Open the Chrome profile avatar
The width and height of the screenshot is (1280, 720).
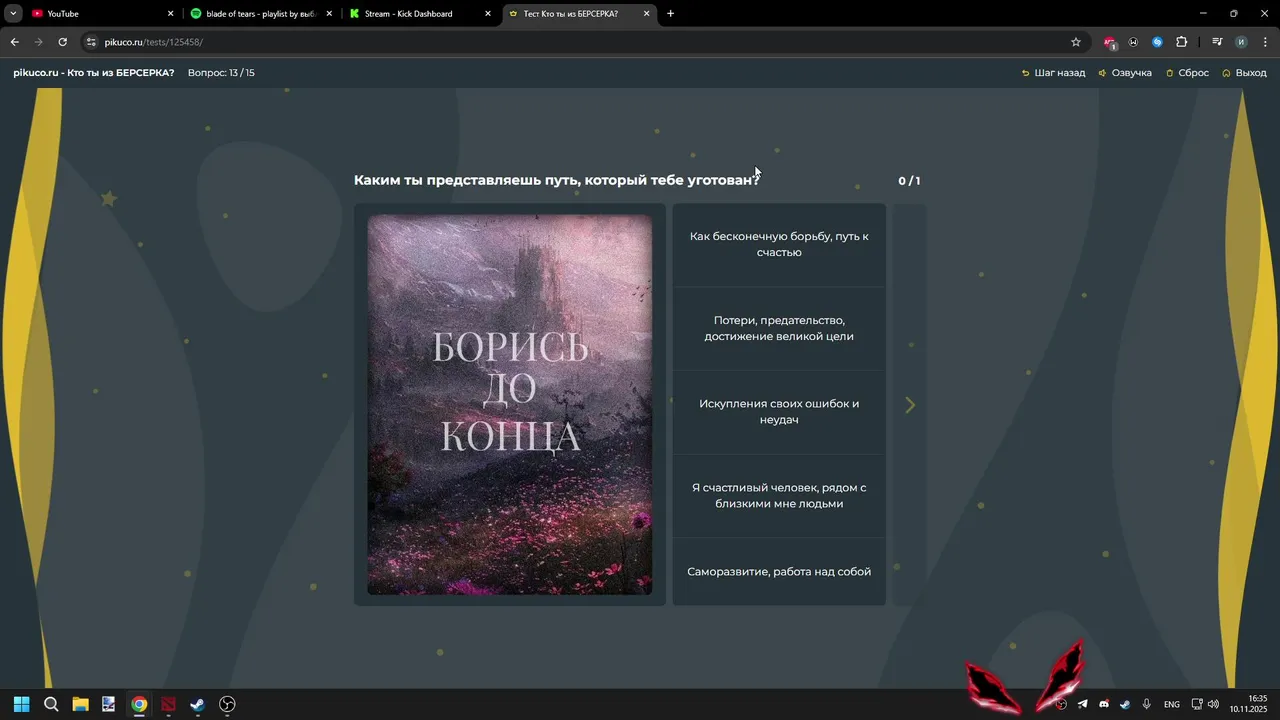1241,42
